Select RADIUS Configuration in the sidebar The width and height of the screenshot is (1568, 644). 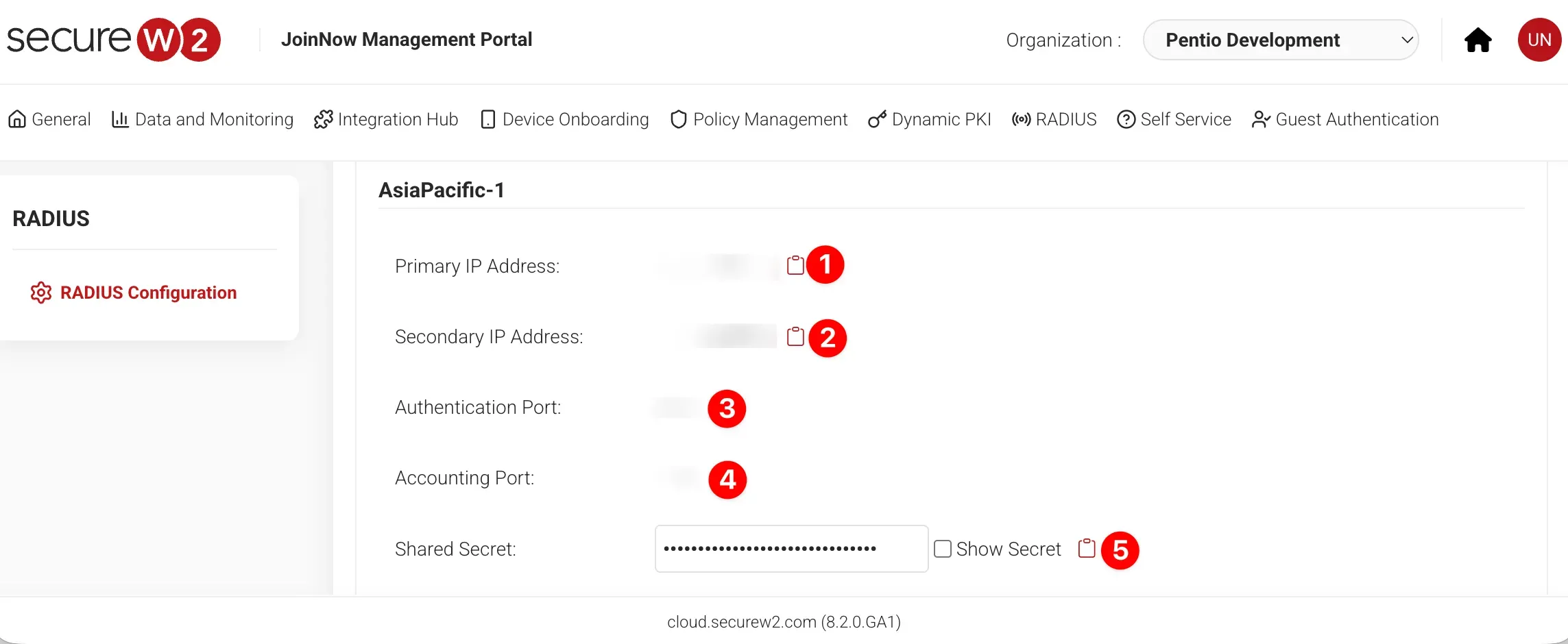tap(148, 293)
